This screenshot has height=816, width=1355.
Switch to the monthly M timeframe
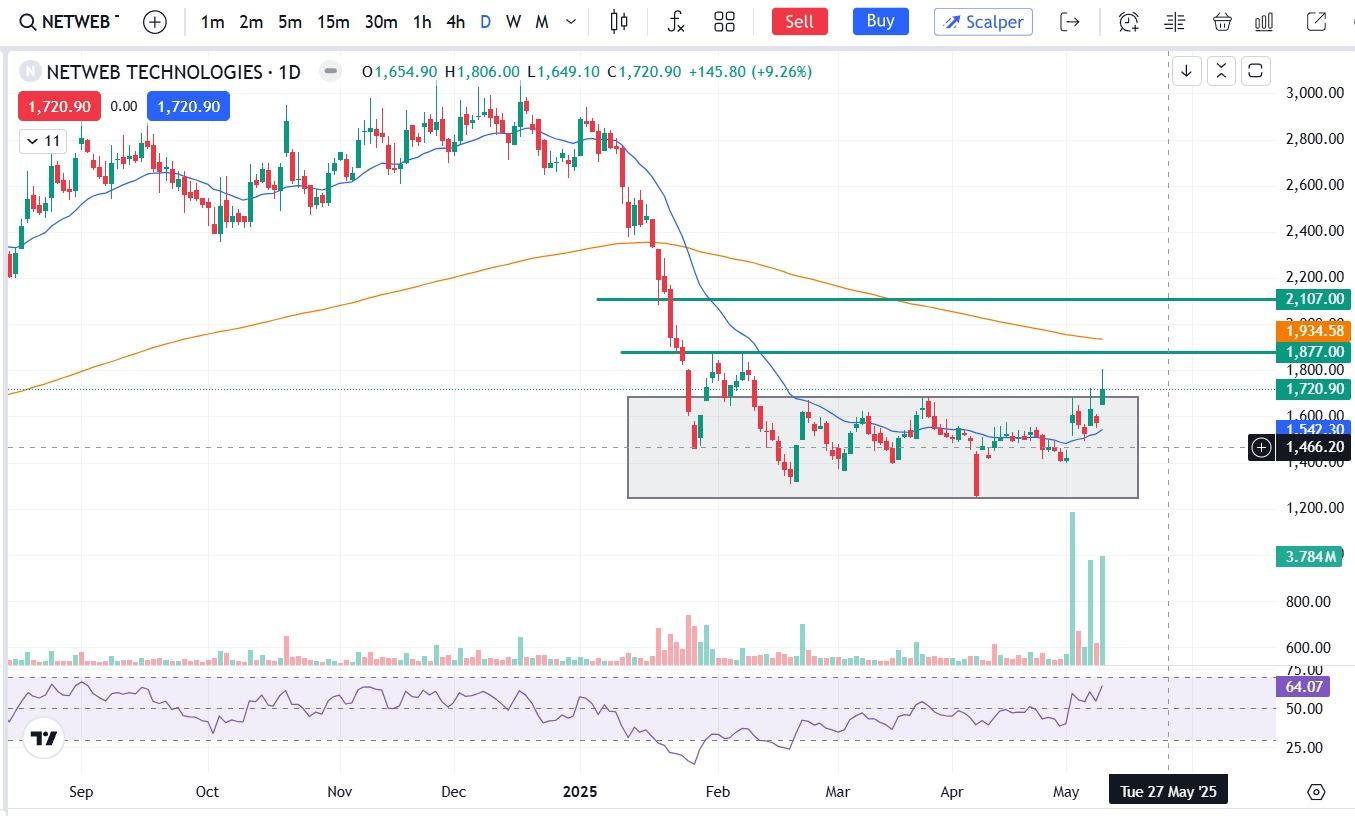click(542, 21)
